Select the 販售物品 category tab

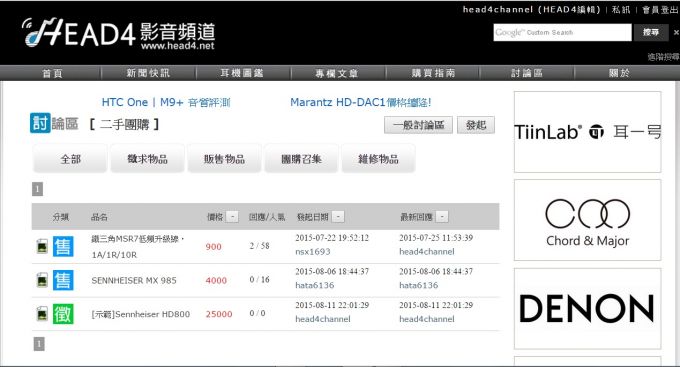pos(224,159)
